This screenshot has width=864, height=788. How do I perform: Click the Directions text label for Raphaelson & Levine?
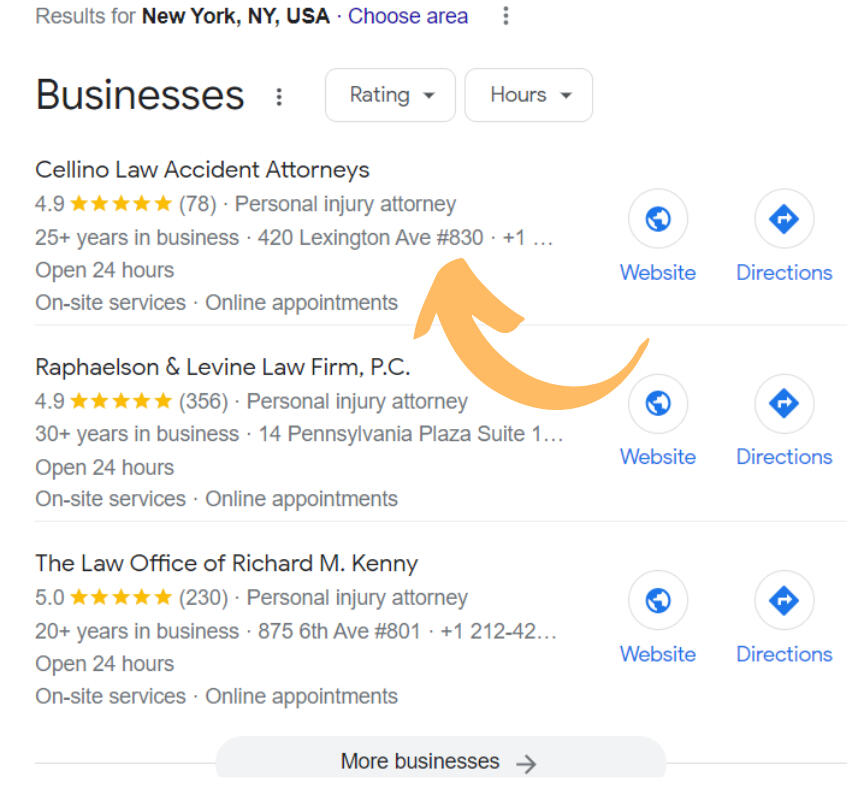[x=784, y=456]
